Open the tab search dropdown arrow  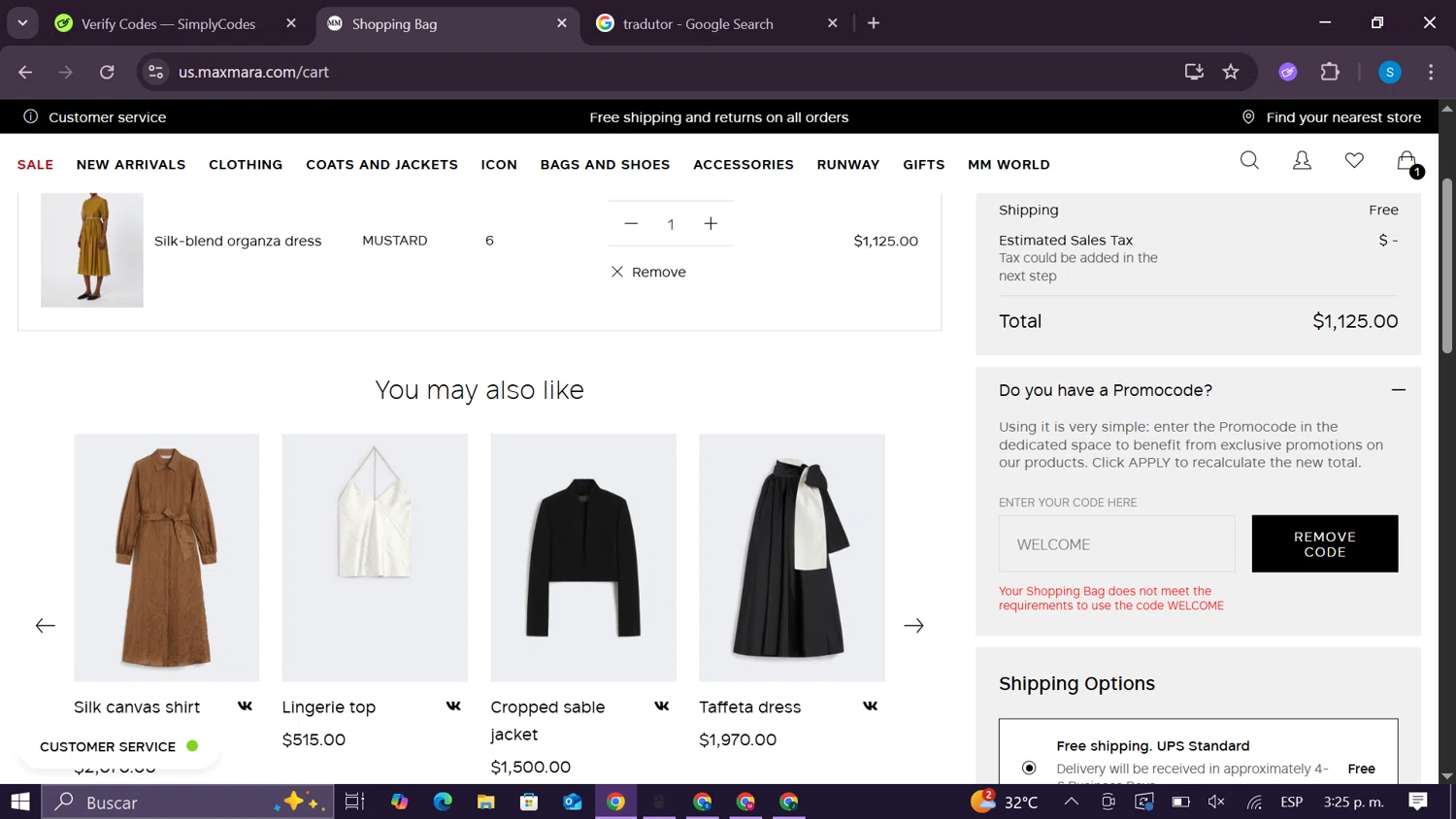(x=21, y=22)
